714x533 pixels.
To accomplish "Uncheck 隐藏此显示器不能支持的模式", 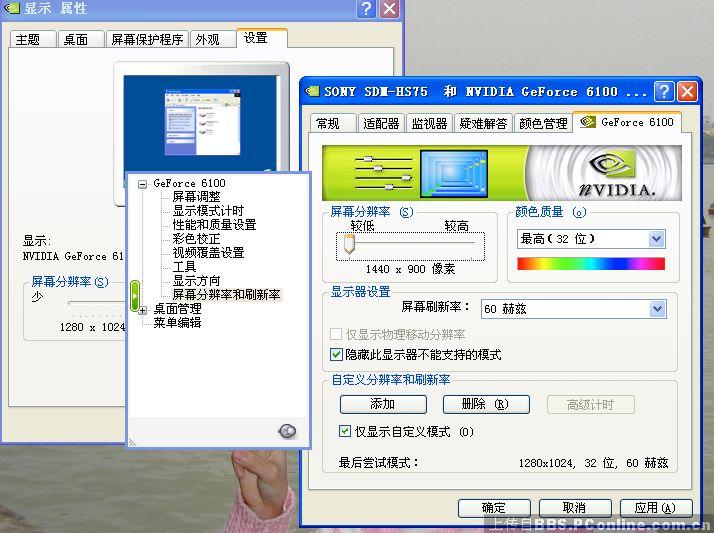I will [x=336, y=354].
